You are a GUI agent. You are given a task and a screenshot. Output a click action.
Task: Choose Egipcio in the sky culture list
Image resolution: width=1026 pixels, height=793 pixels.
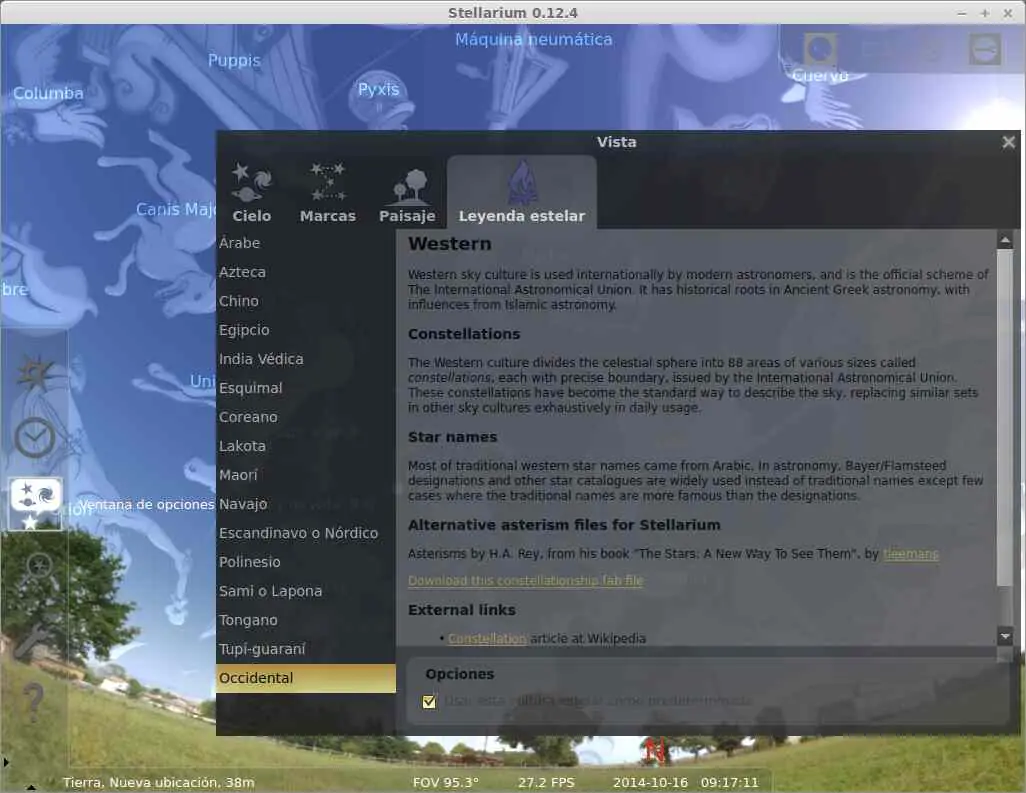tap(306, 330)
